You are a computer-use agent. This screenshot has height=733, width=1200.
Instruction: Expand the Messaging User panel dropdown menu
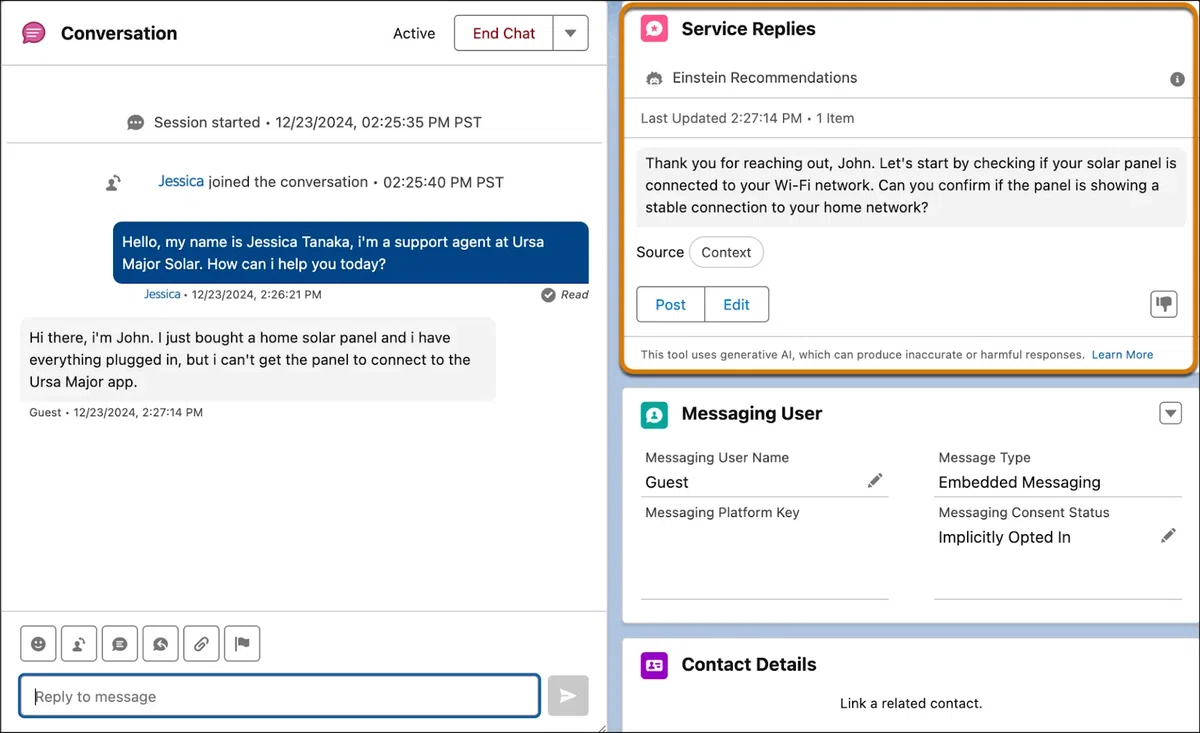tap(1170, 413)
